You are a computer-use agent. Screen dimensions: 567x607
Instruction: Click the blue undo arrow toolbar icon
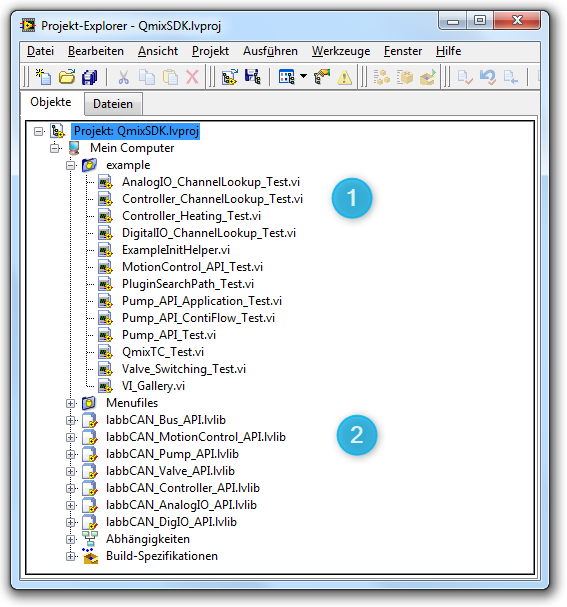(x=488, y=77)
